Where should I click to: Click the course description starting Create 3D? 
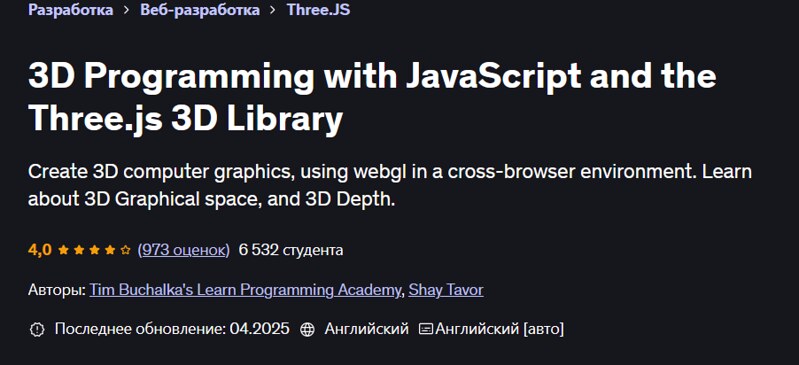(x=390, y=186)
